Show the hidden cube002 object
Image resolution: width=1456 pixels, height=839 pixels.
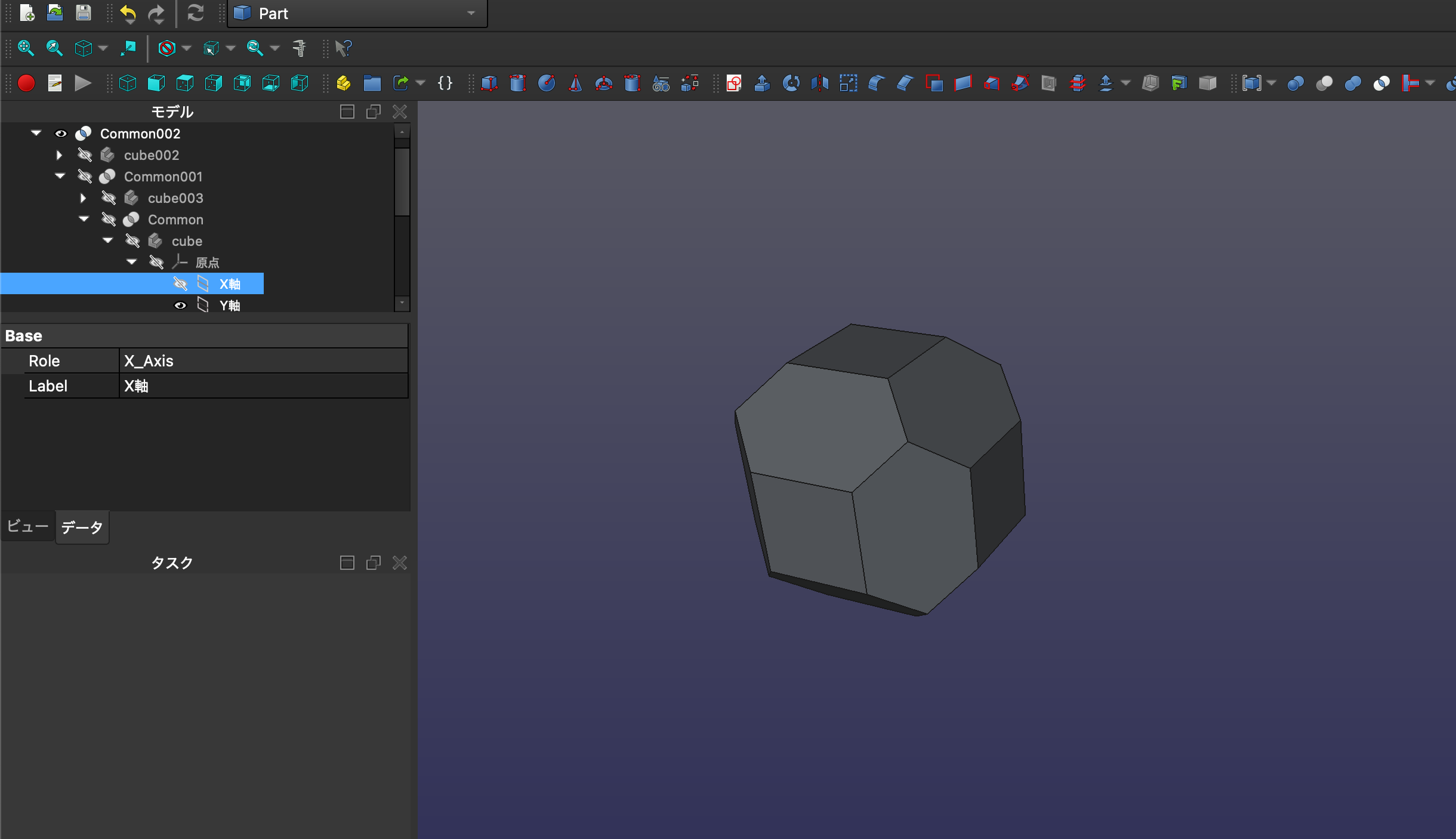[85, 155]
